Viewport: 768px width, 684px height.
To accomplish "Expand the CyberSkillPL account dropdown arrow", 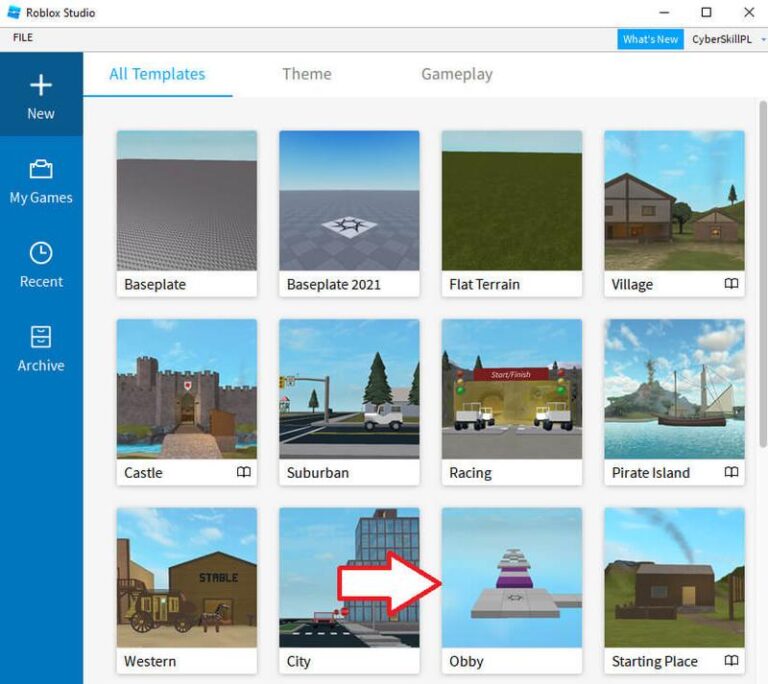I will 763,39.
